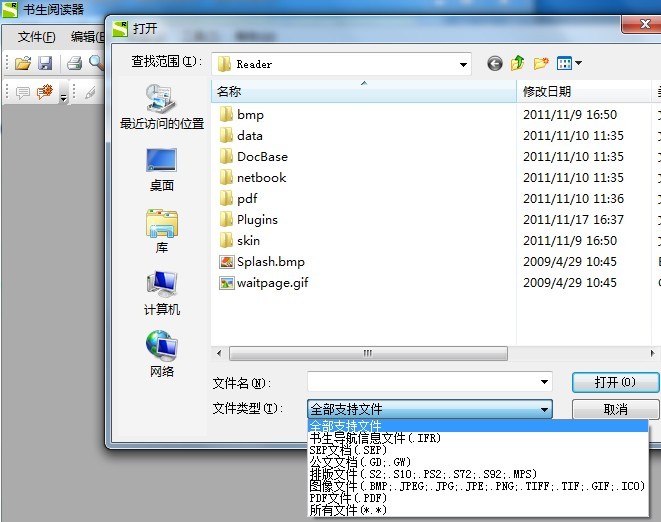
Task: Open 桌面 desktop location in sidebar
Action: pyautogui.click(x=161, y=170)
